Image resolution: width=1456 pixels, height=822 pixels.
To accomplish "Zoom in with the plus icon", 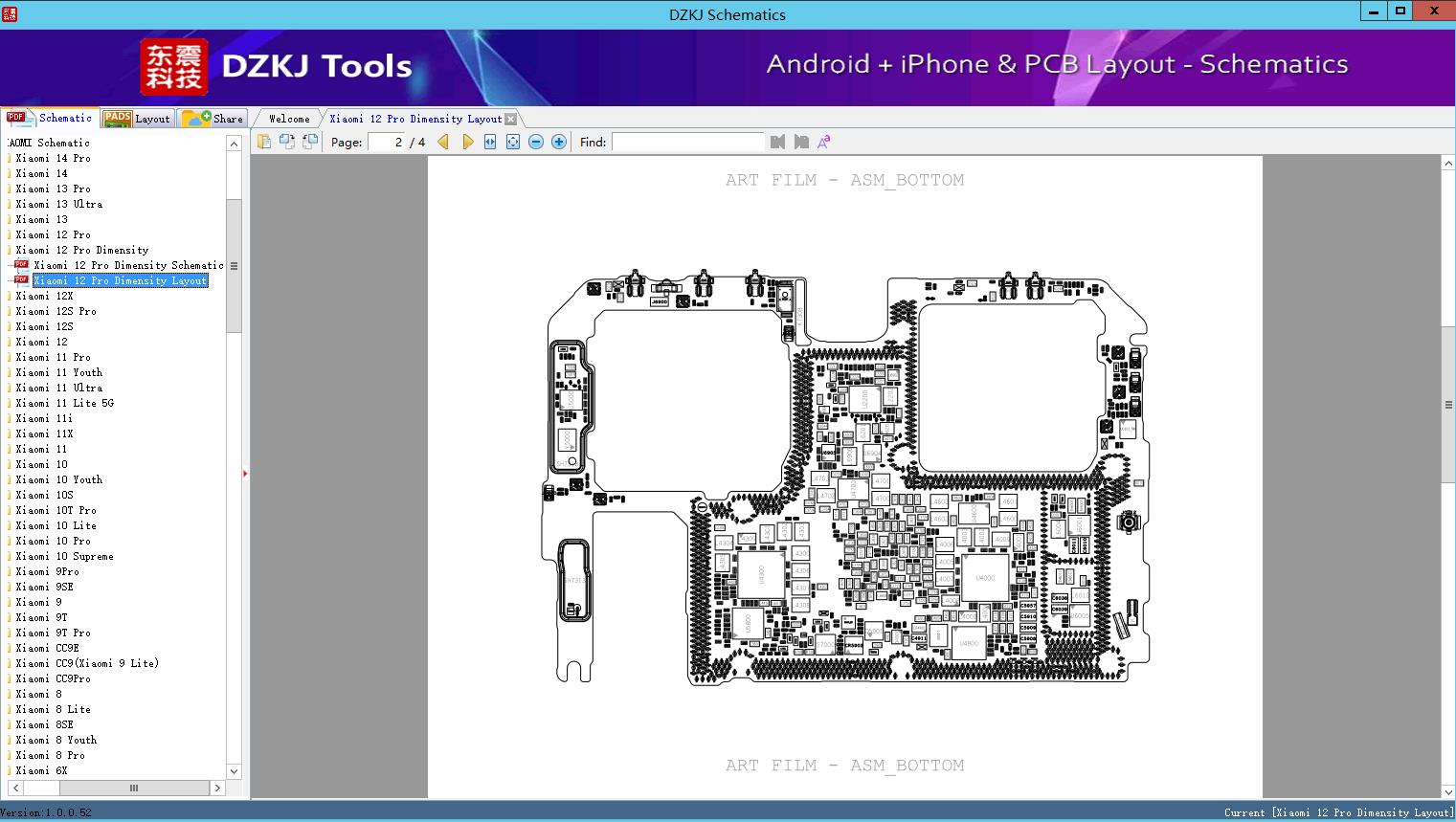I will 559,142.
